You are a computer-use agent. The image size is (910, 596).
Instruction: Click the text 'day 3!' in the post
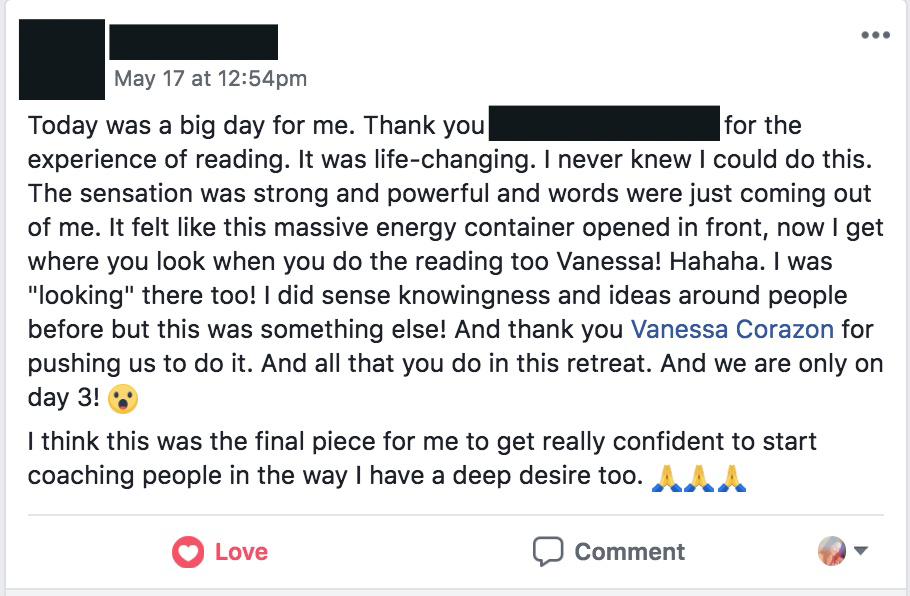click(63, 398)
